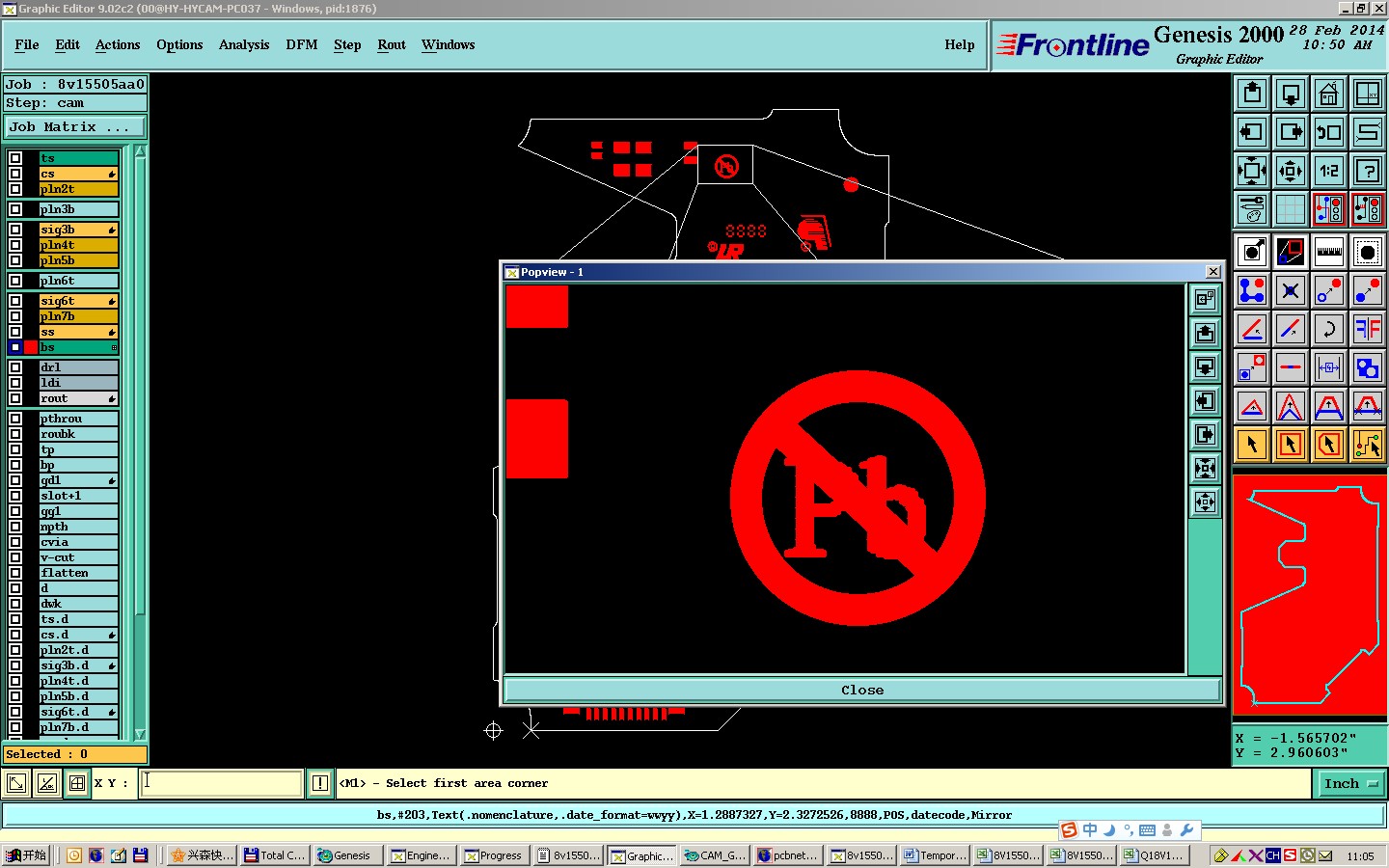Click pan left icon in Popview window
Image resolution: width=1389 pixels, height=868 pixels.
pyautogui.click(x=1206, y=400)
